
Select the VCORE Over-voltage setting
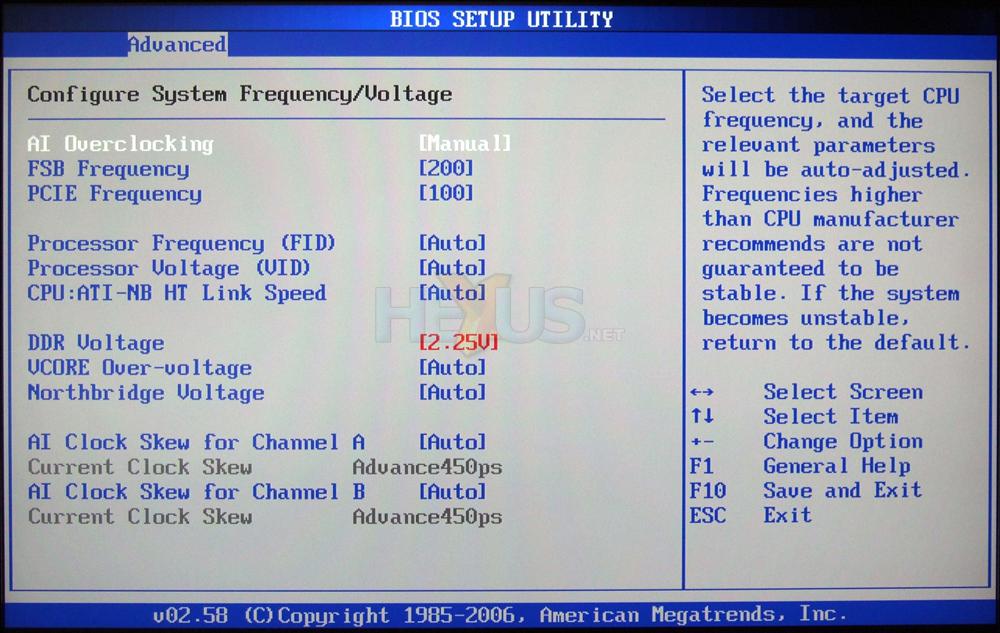(140, 368)
